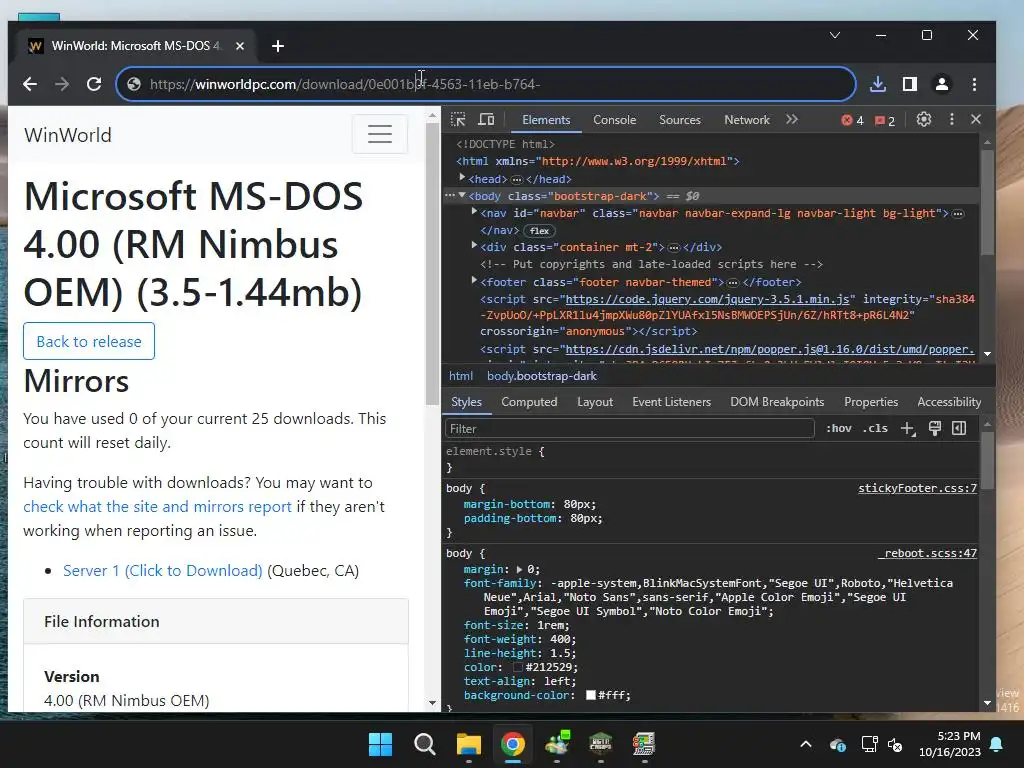
Task: Close the DevTools panel
Action: [x=976, y=120]
